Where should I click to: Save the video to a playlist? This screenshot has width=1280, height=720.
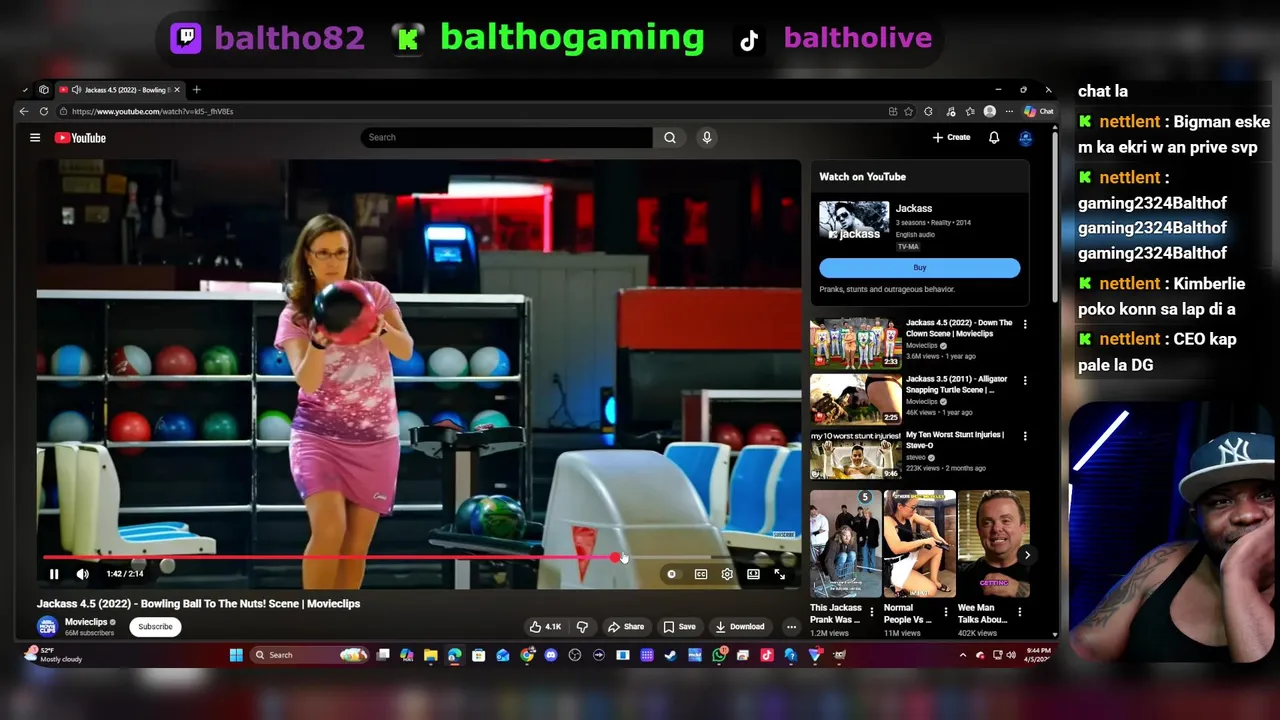[x=679, y=627]
